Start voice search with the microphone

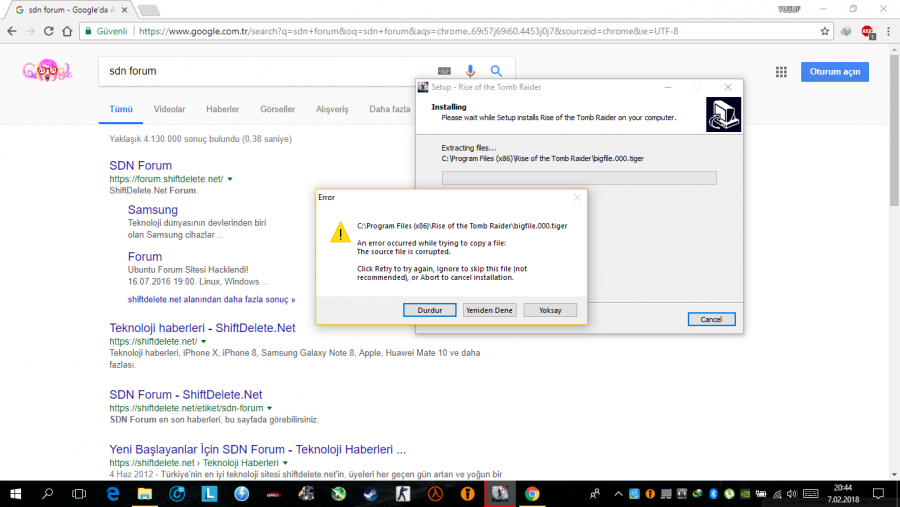tap(470, 71)
